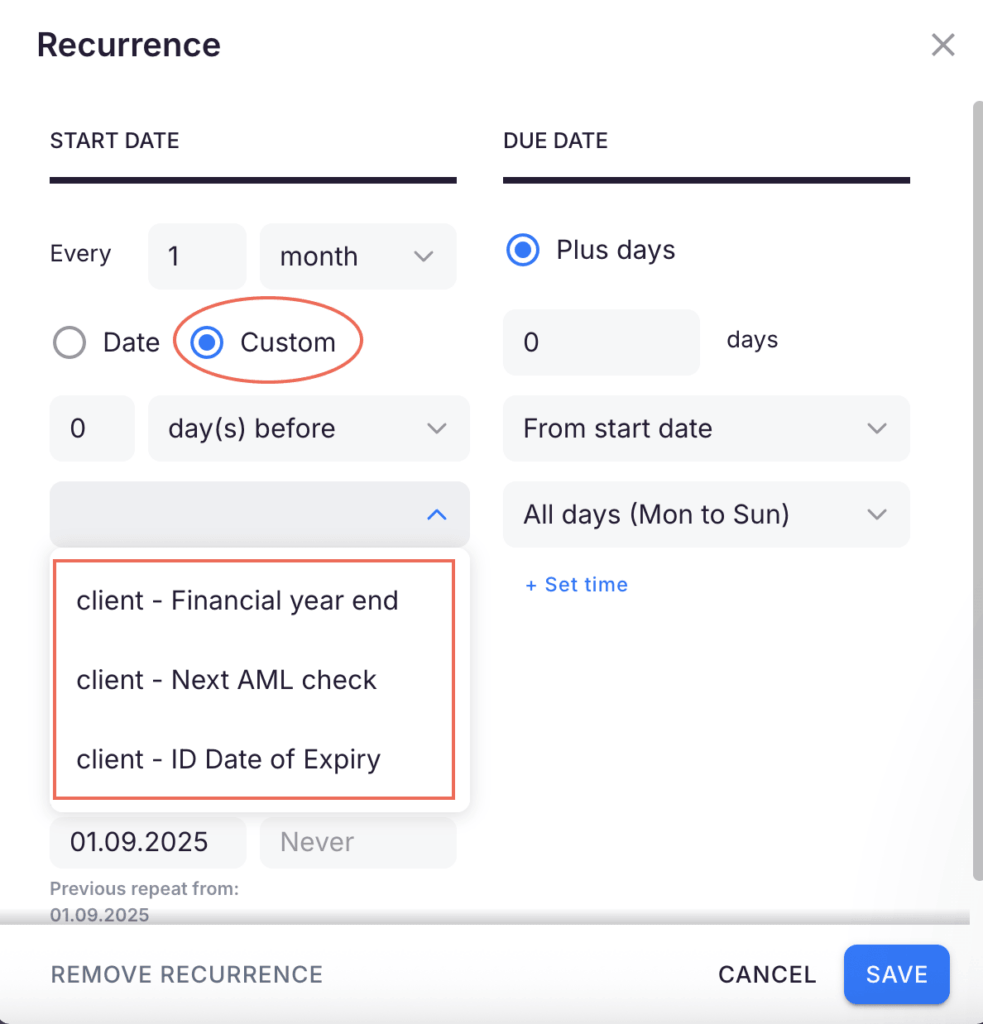Select client - Next AML check option
Image resolution: width=983 pixels, height=1024 pixels.
(226, 680)
